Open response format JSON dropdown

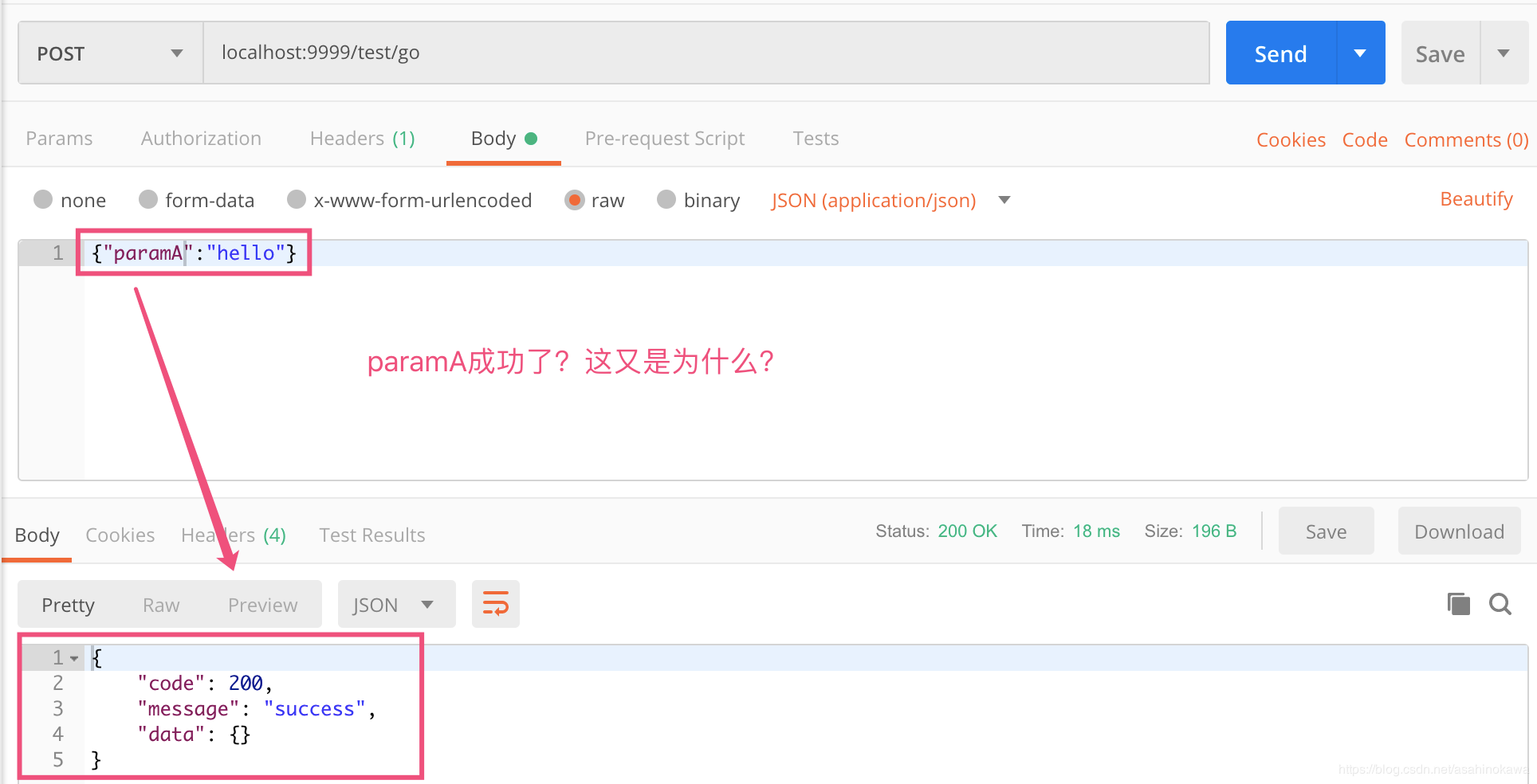click(396, 604)
